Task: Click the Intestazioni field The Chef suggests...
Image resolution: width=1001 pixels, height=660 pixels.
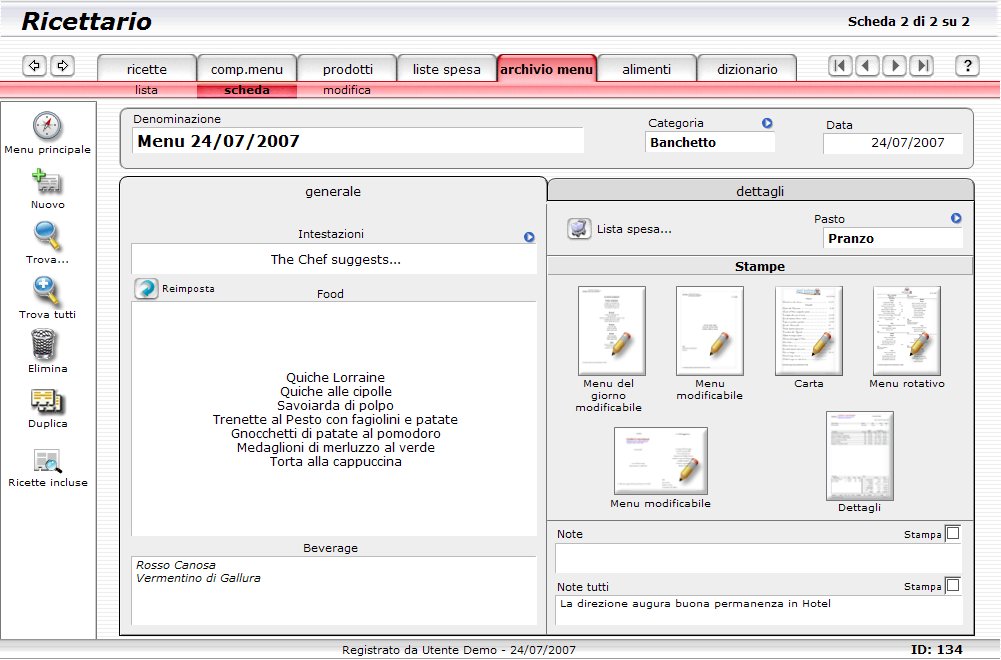Action: coord(334,259)
